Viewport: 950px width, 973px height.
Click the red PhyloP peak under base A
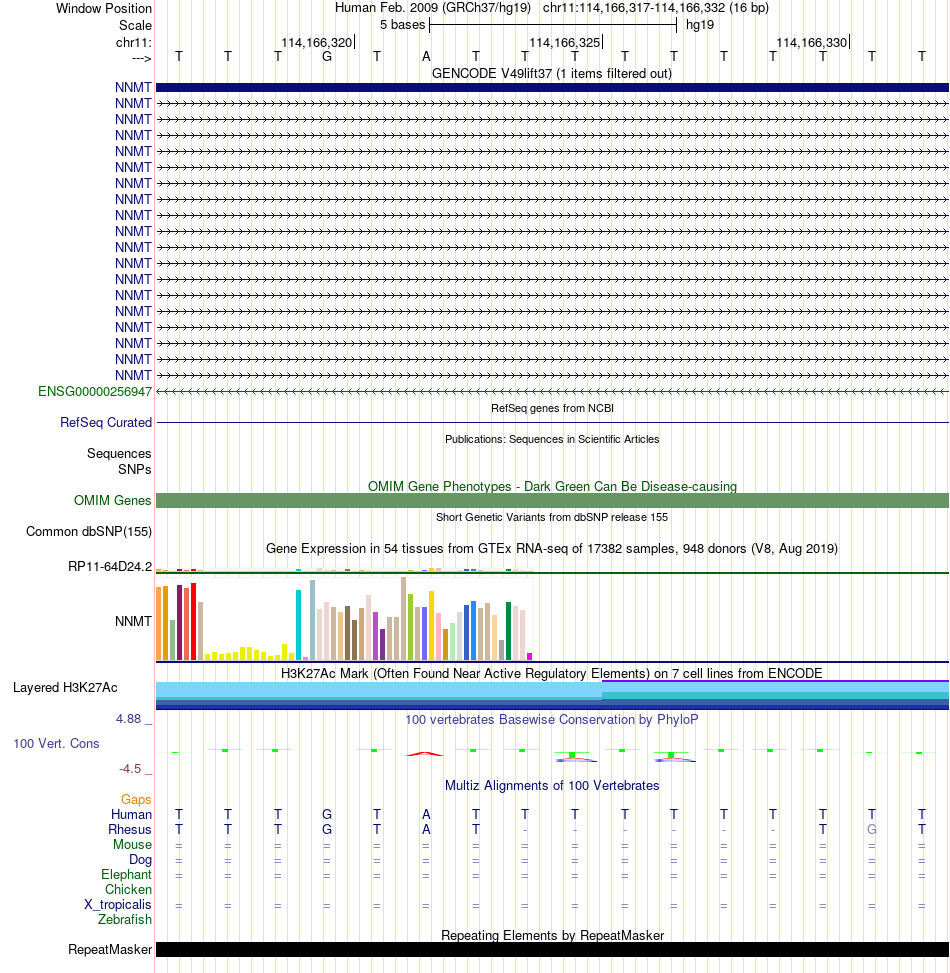(425, 754)
